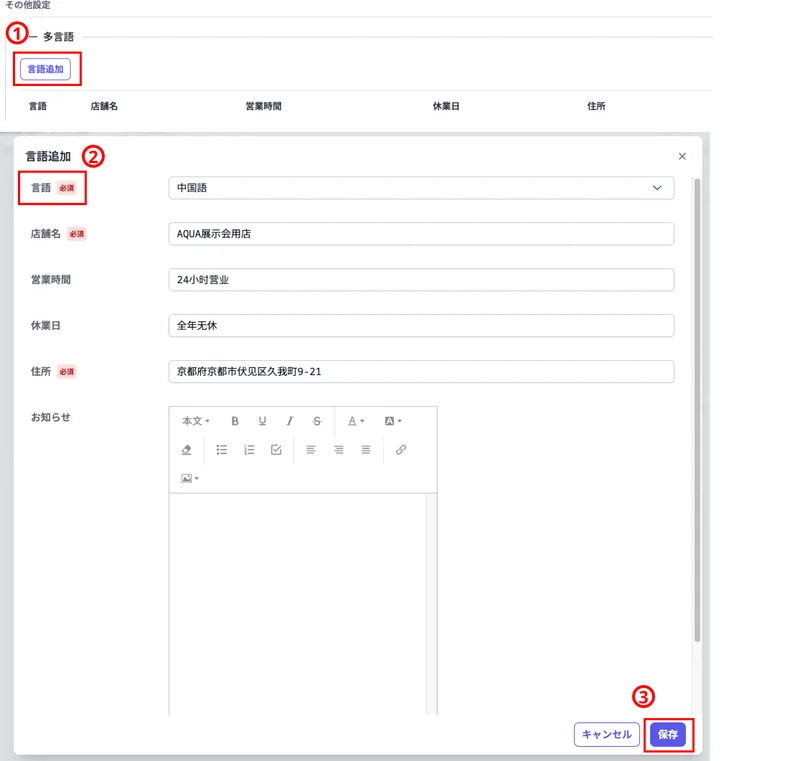The height and width of the screenshot is (761, 800).
Task: Insert an image into the お知らせ field
Action: pyautogui.click(x=188, y=477)
